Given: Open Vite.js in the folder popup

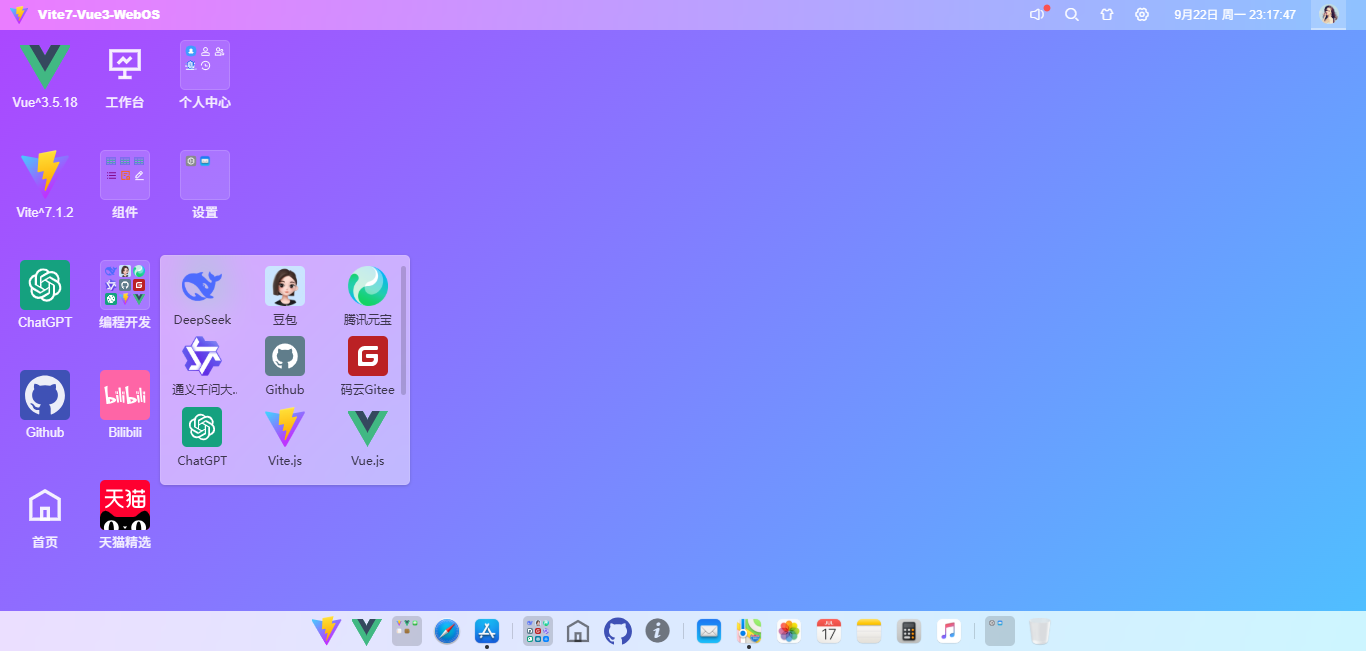Looking at the screenshot, I should [285, 437].
